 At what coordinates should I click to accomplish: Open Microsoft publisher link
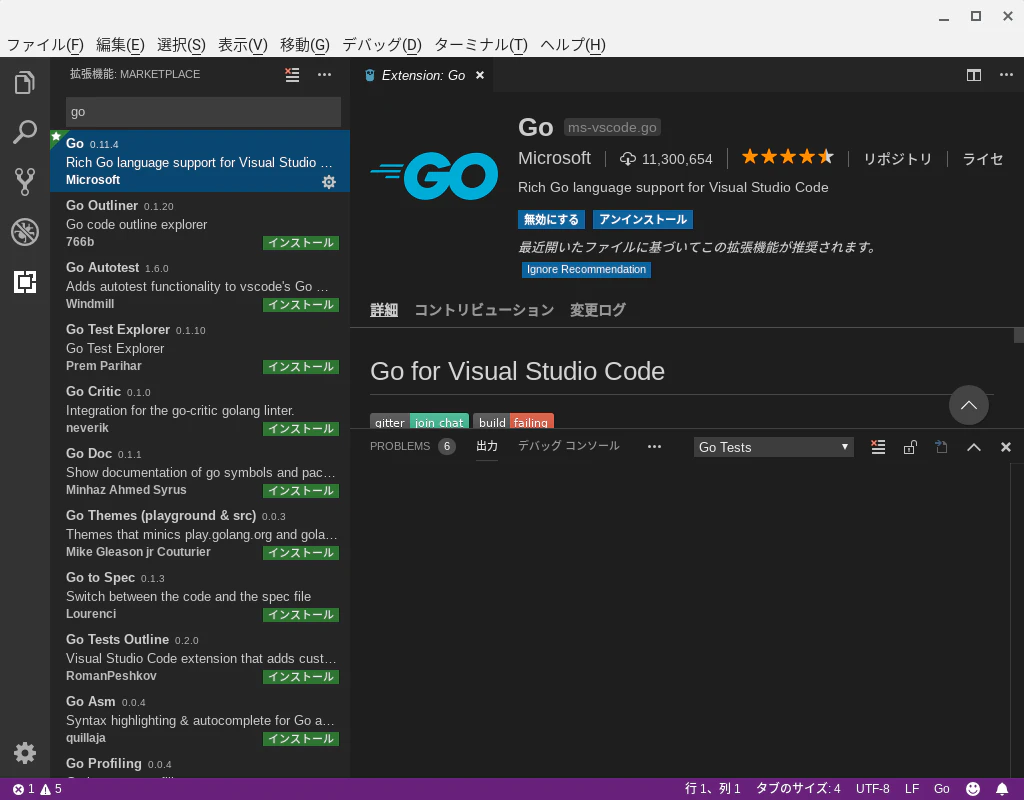(554, 158)
